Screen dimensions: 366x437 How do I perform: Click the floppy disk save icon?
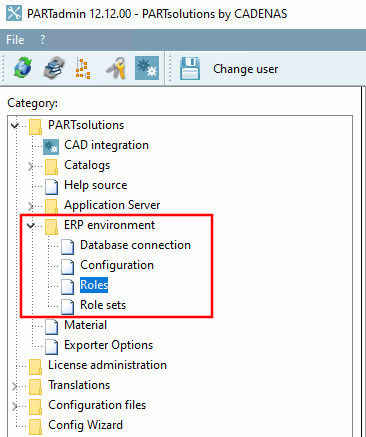pos(190,68)
